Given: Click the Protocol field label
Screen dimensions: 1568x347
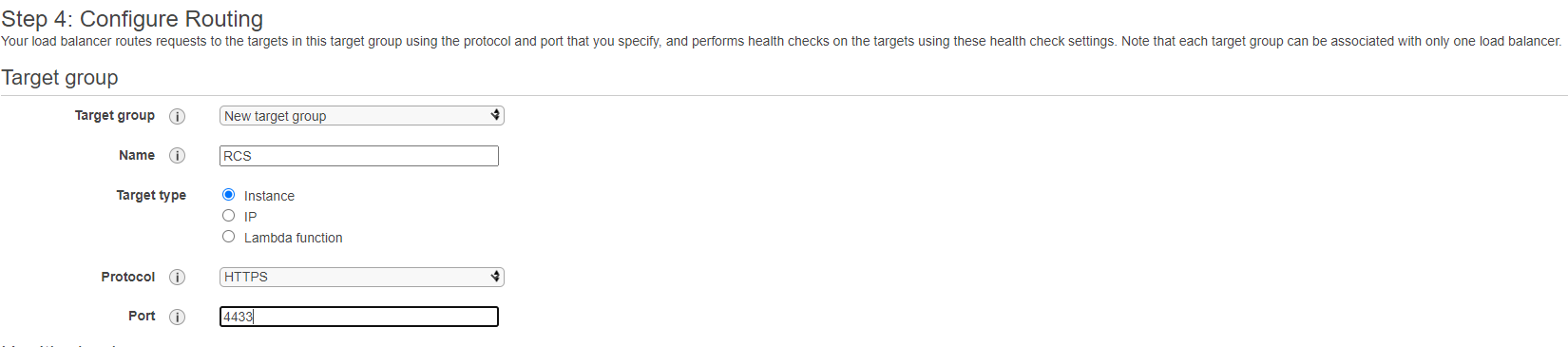Looking at the screenshot, I should (128, 277).
